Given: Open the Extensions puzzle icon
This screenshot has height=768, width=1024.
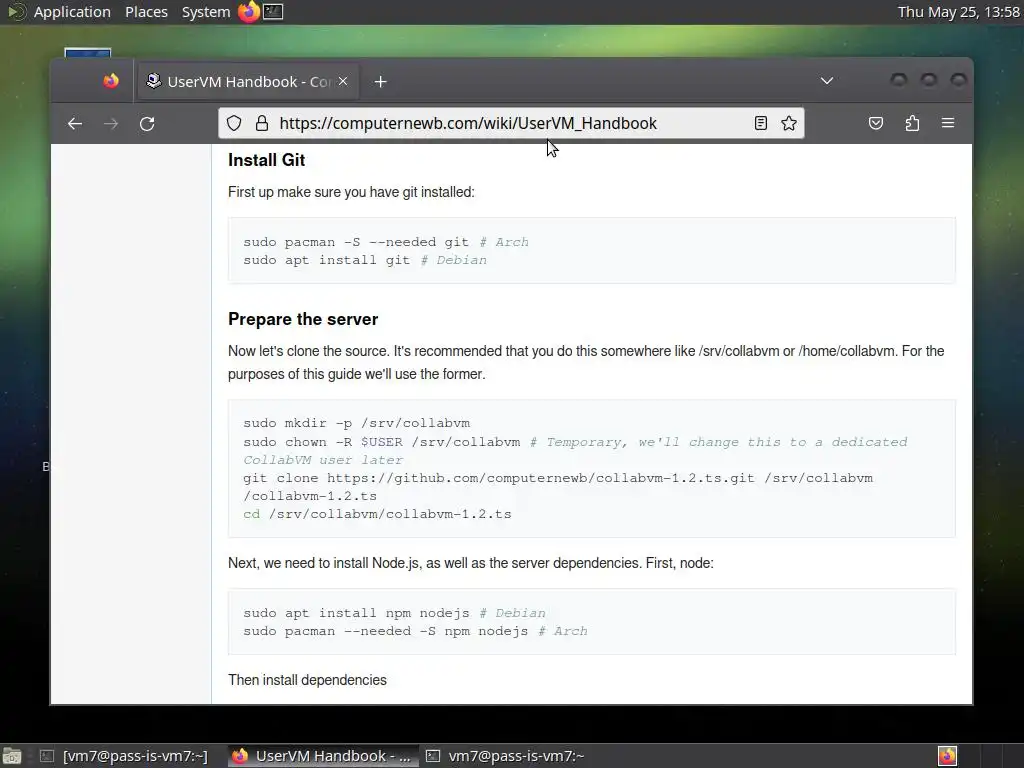Looking at the screenshot, I should (x=912, y=123).
